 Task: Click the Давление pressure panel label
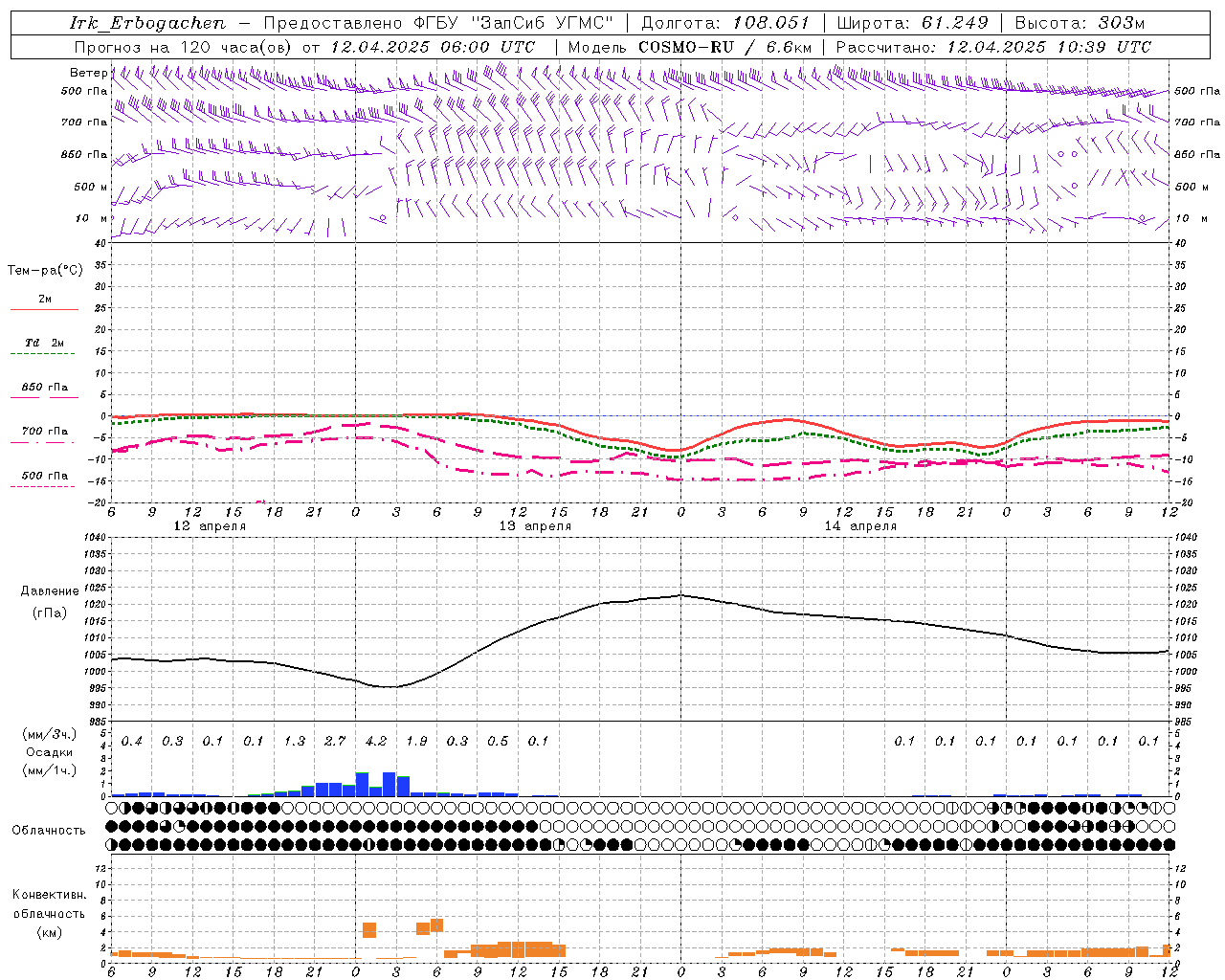[50, 591]
